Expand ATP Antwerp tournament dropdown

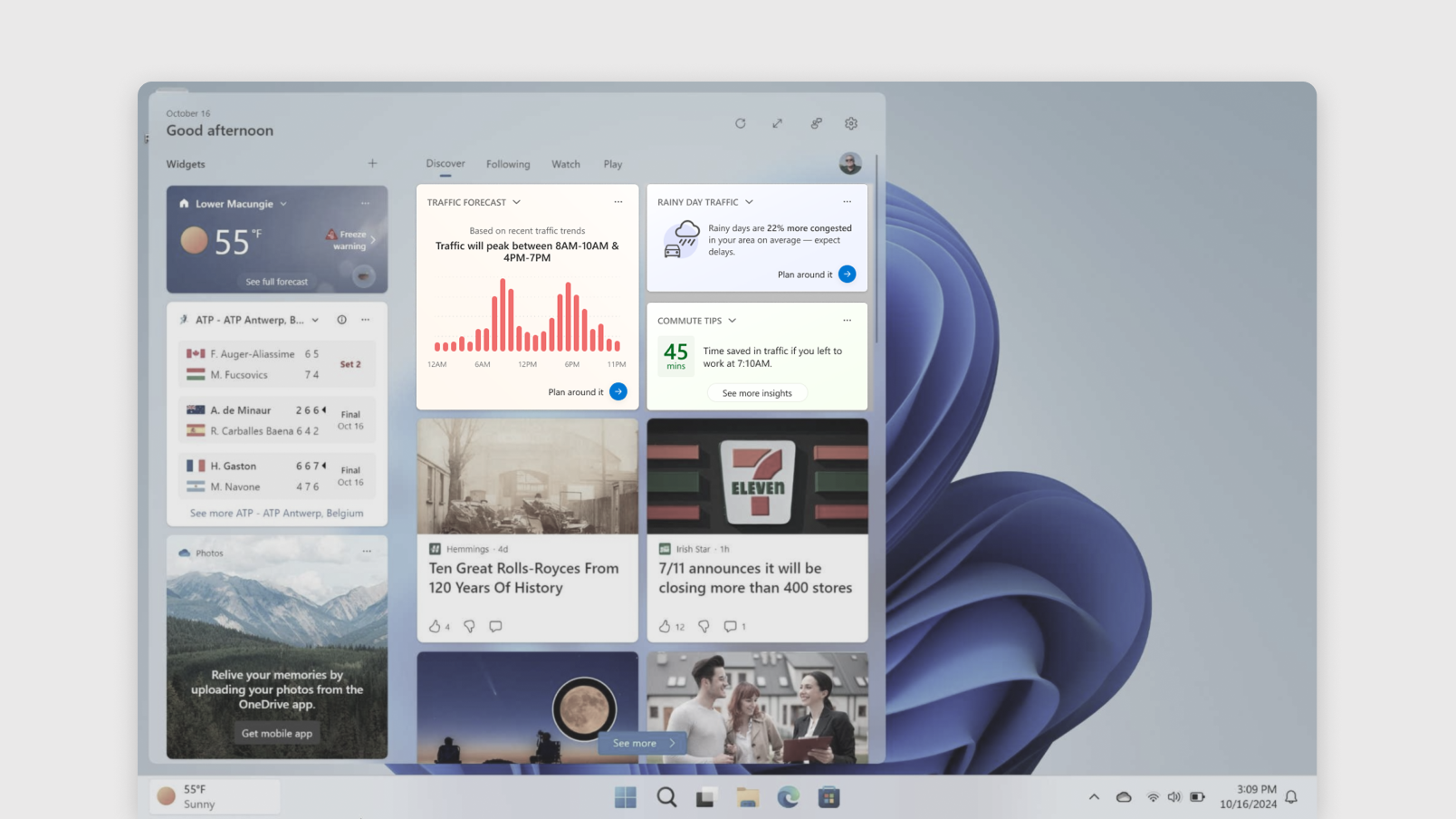(315, 320)
